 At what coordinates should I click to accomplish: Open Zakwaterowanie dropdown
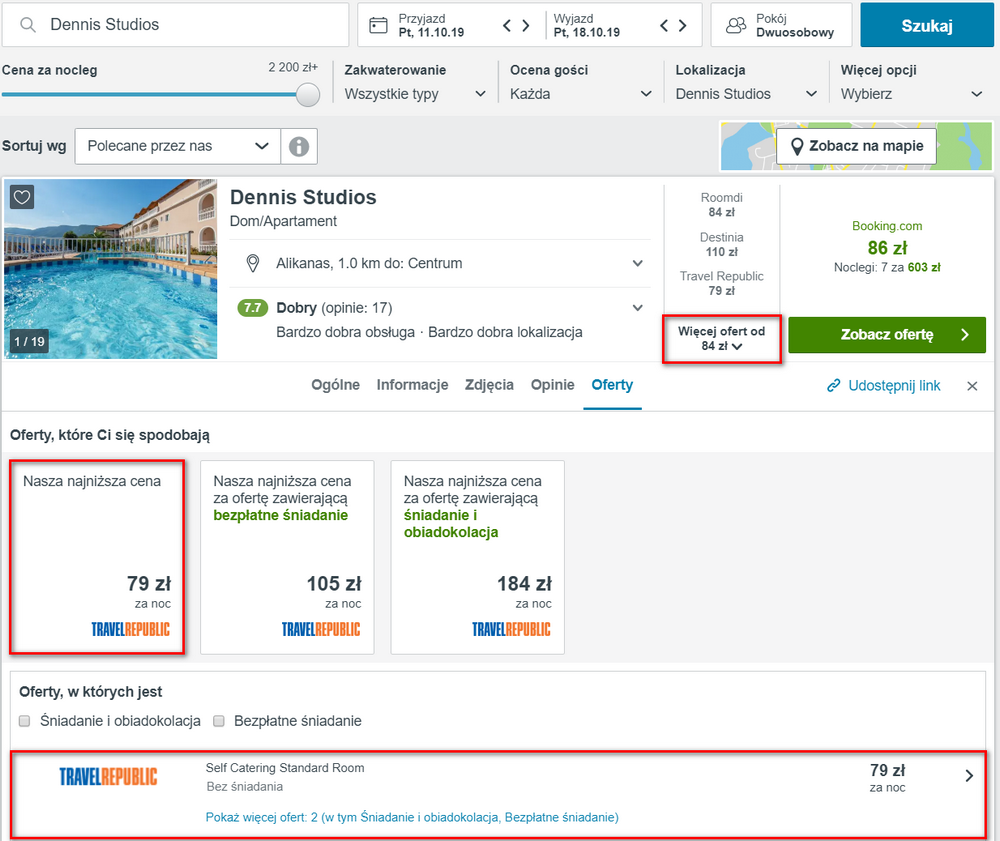point(415,94)
